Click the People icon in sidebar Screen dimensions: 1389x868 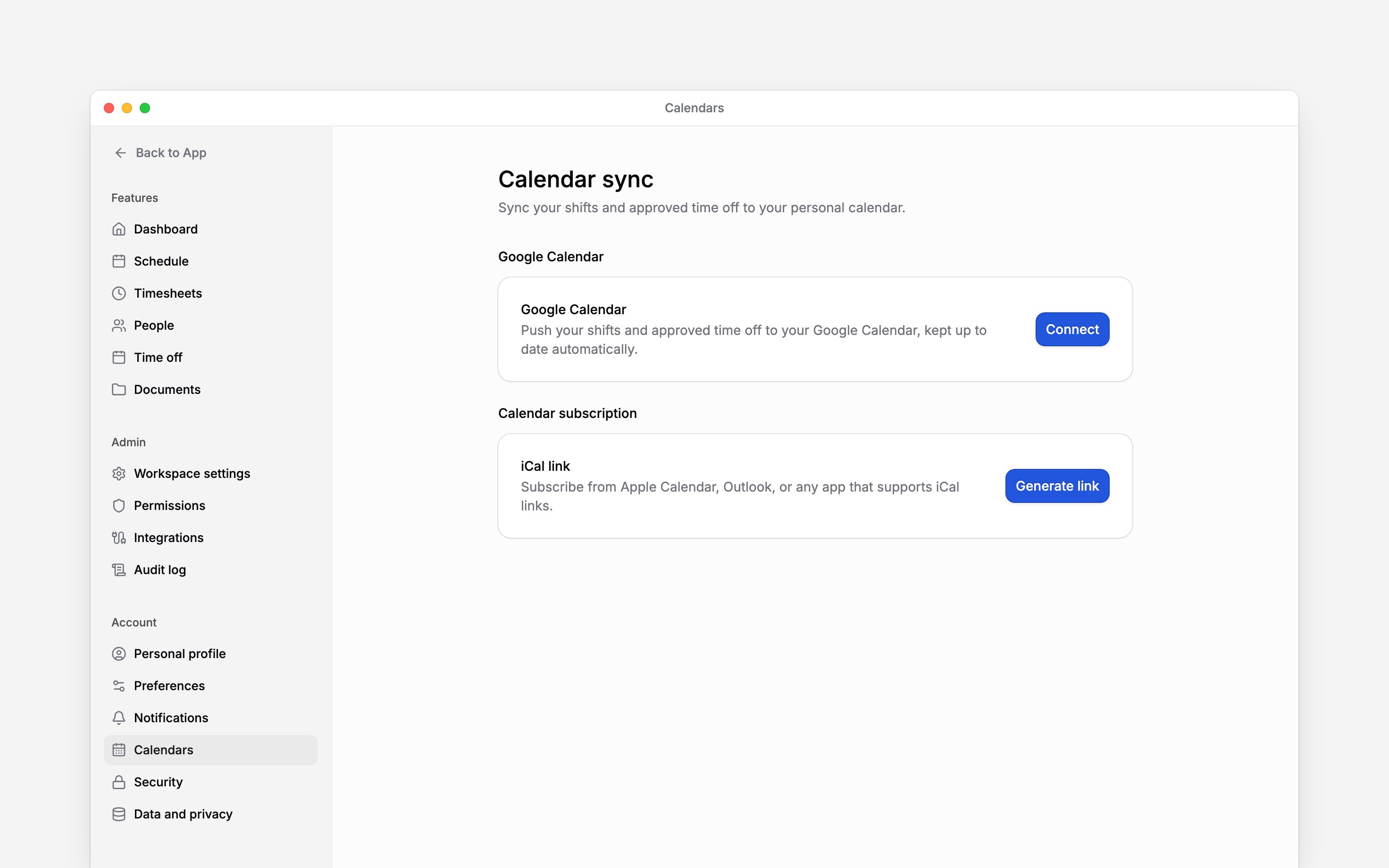[x=119, y=325]
